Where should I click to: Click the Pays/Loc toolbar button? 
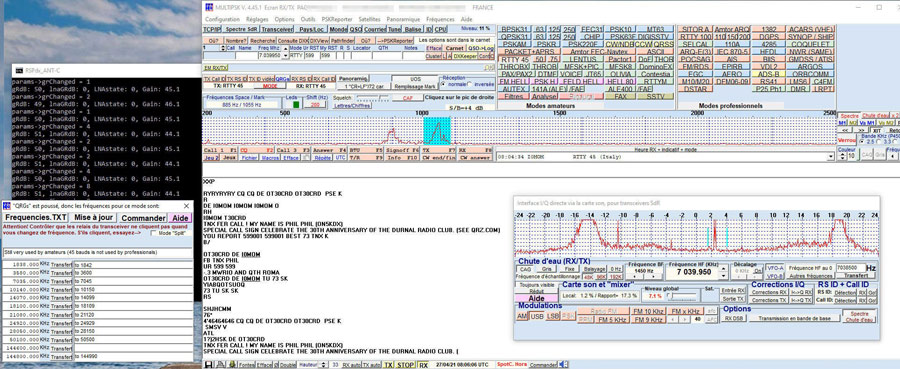point(312,29)
